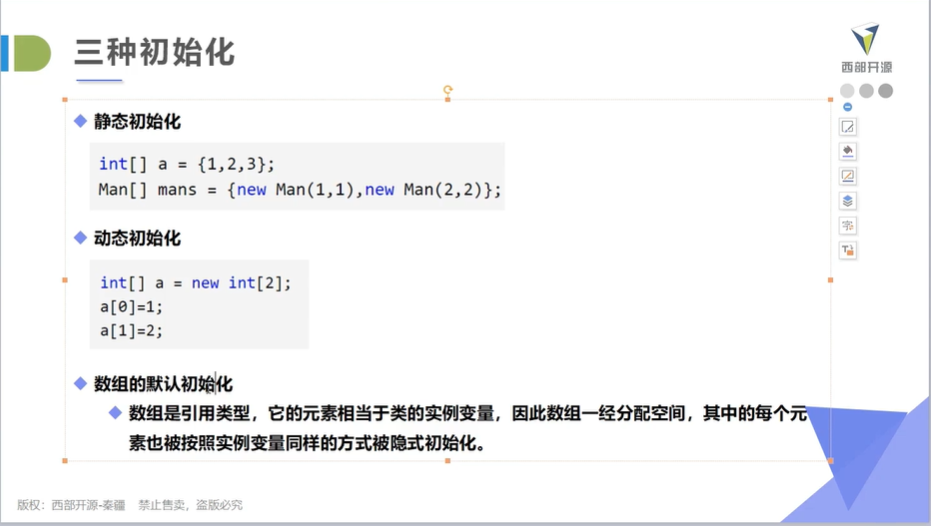Open the shape style quick tool icon
The image size is (931, 526).
click(x=847, y=126)
